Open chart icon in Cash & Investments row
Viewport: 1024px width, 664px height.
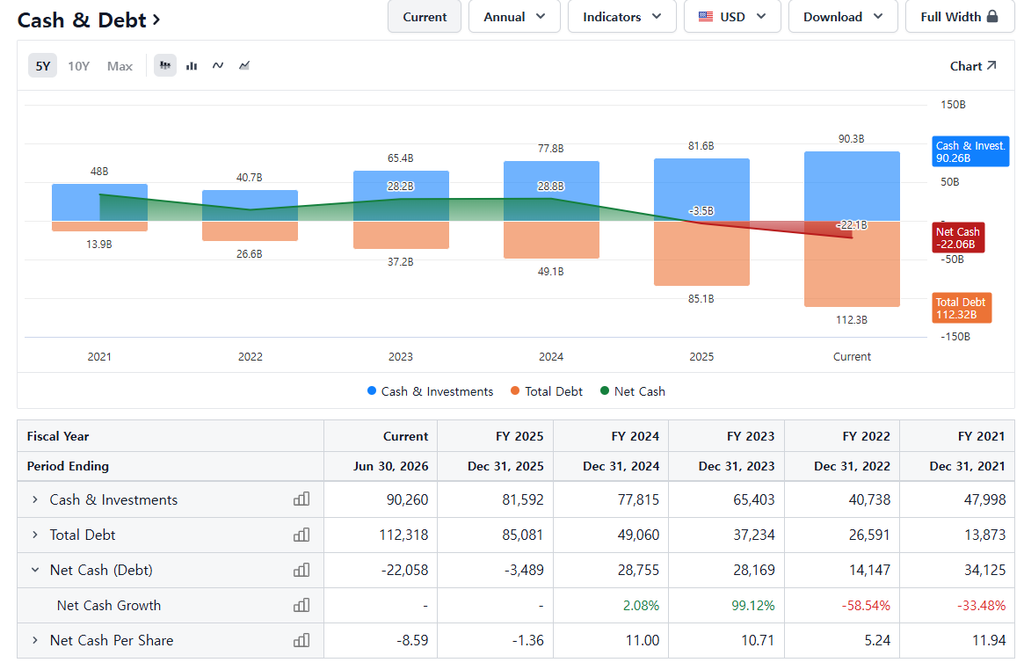coord(301,499)
